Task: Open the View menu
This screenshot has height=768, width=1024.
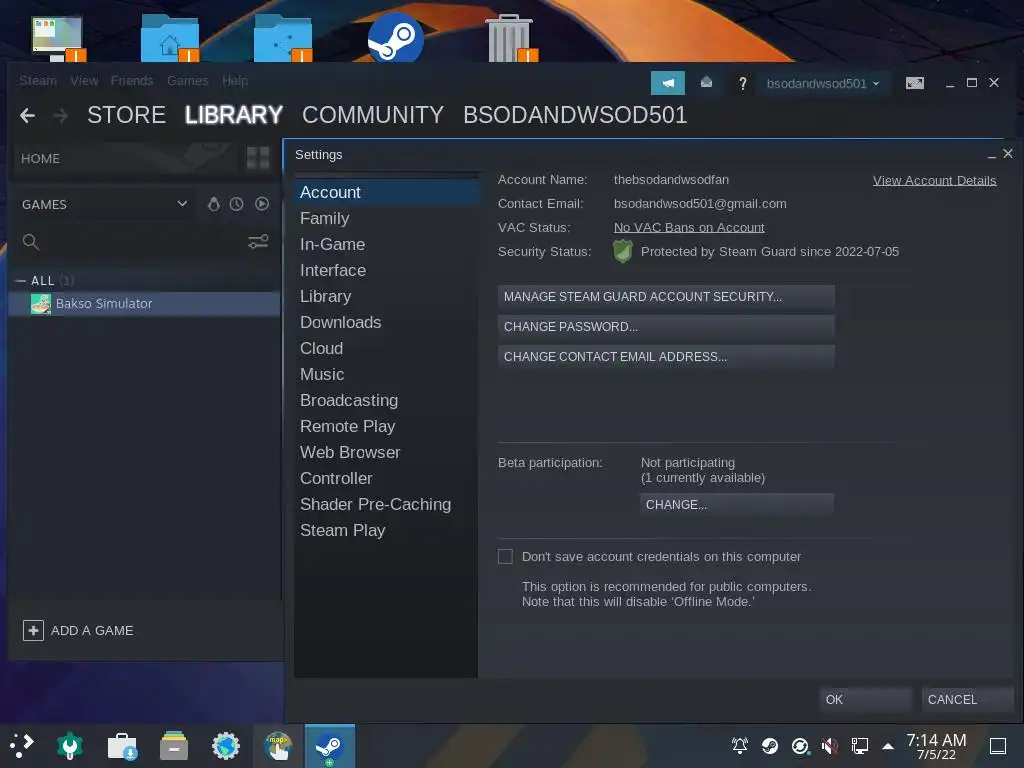Action: [x=84, y=81]
